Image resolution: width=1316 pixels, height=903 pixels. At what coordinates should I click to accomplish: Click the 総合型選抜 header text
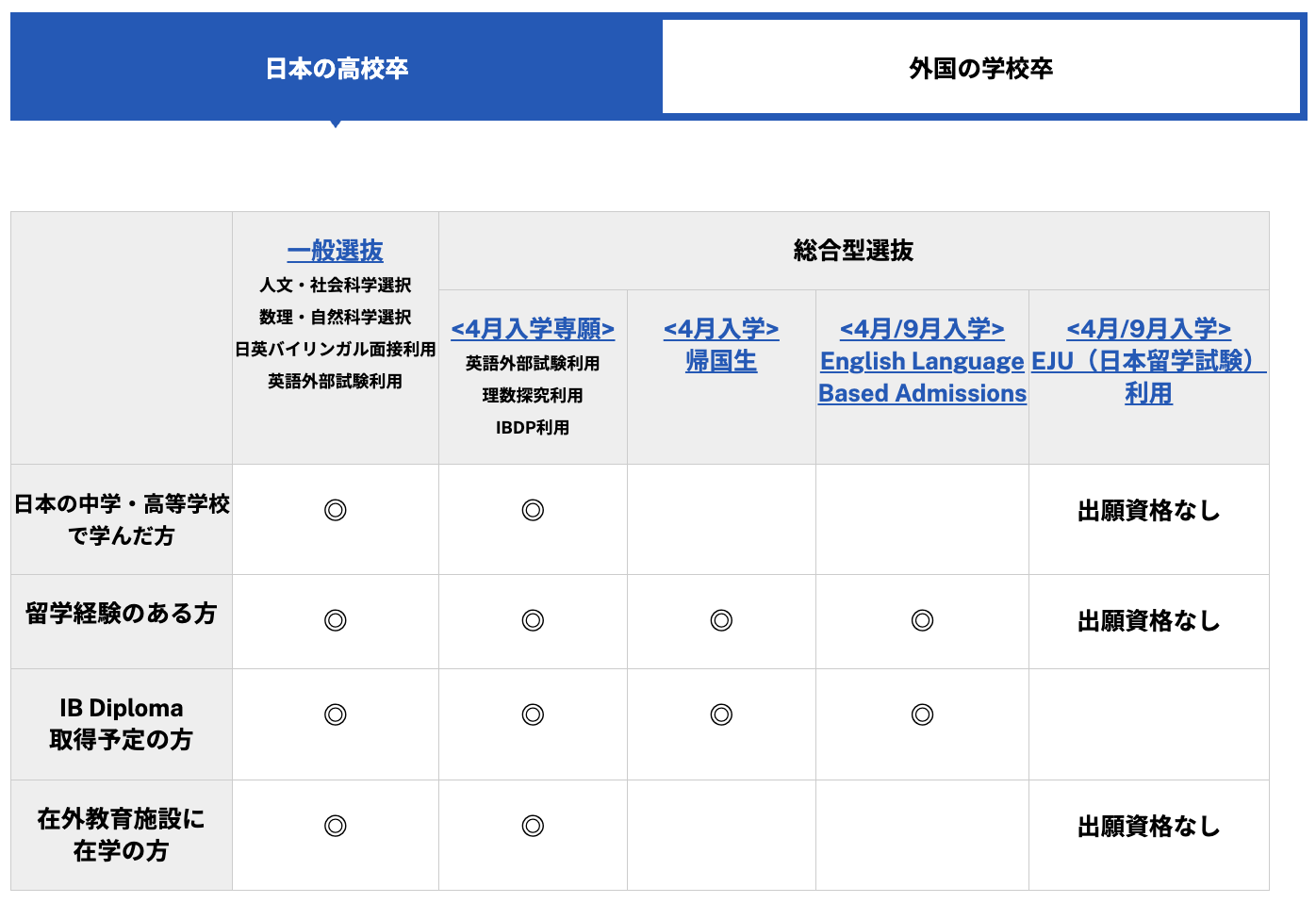853,251
